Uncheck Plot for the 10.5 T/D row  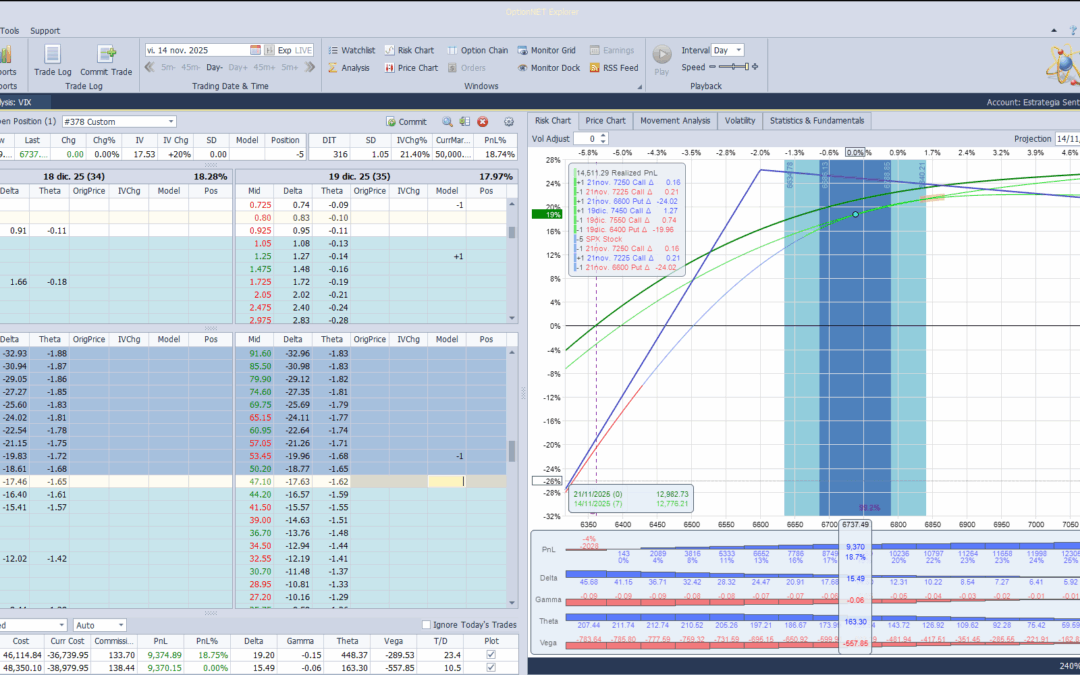click(490, 667)
